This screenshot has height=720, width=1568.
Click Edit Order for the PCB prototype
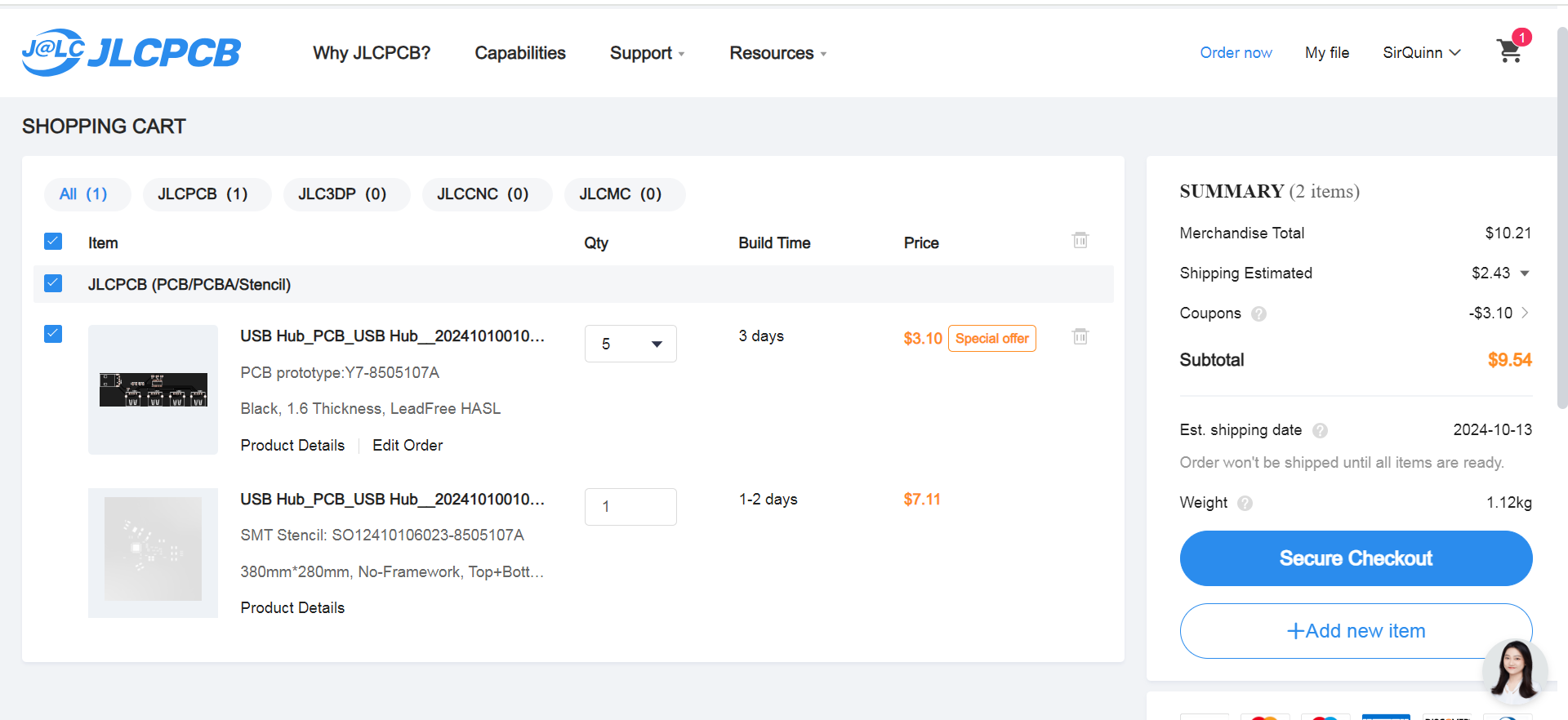point(408,446)
